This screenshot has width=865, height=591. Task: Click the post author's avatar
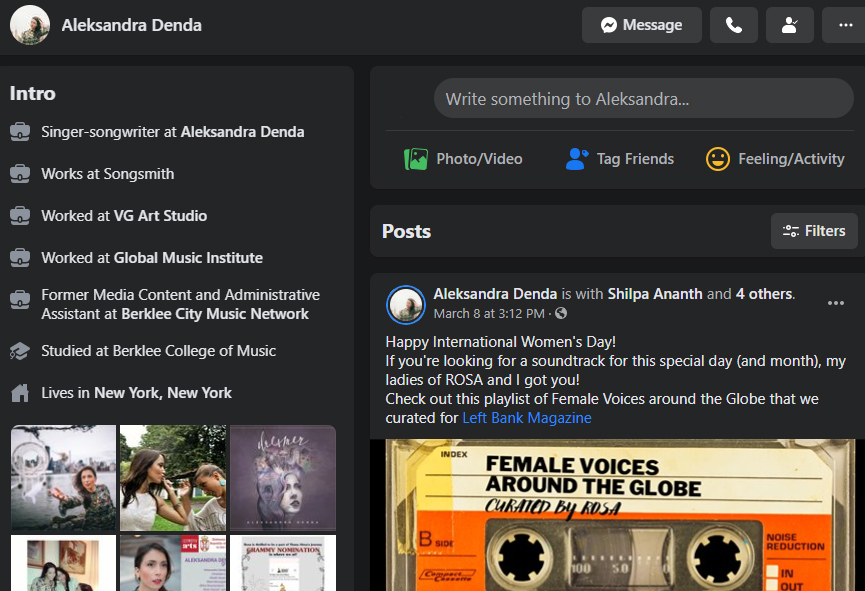tap(407, 304)
